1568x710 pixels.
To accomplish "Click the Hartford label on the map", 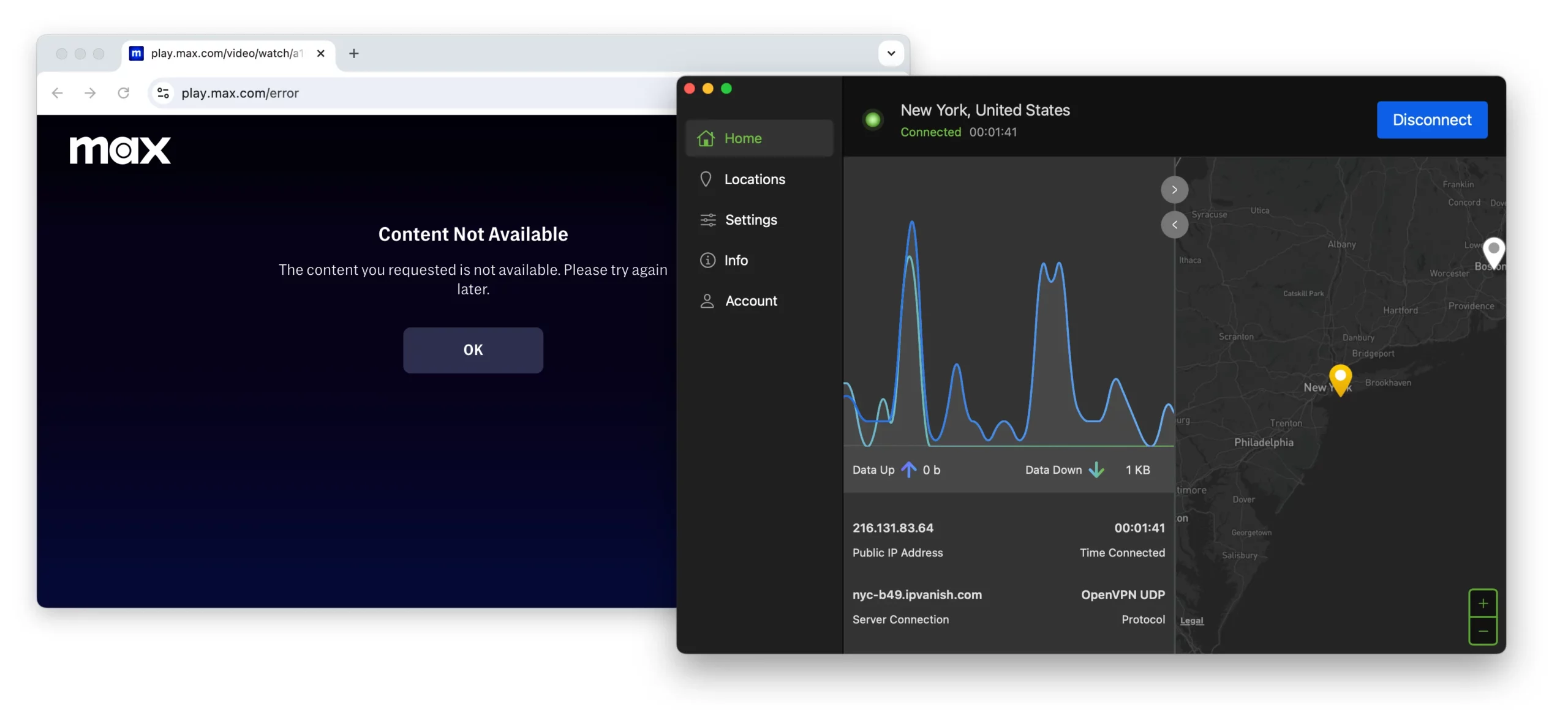I will pyautogui.click(x=1400, y=310).
